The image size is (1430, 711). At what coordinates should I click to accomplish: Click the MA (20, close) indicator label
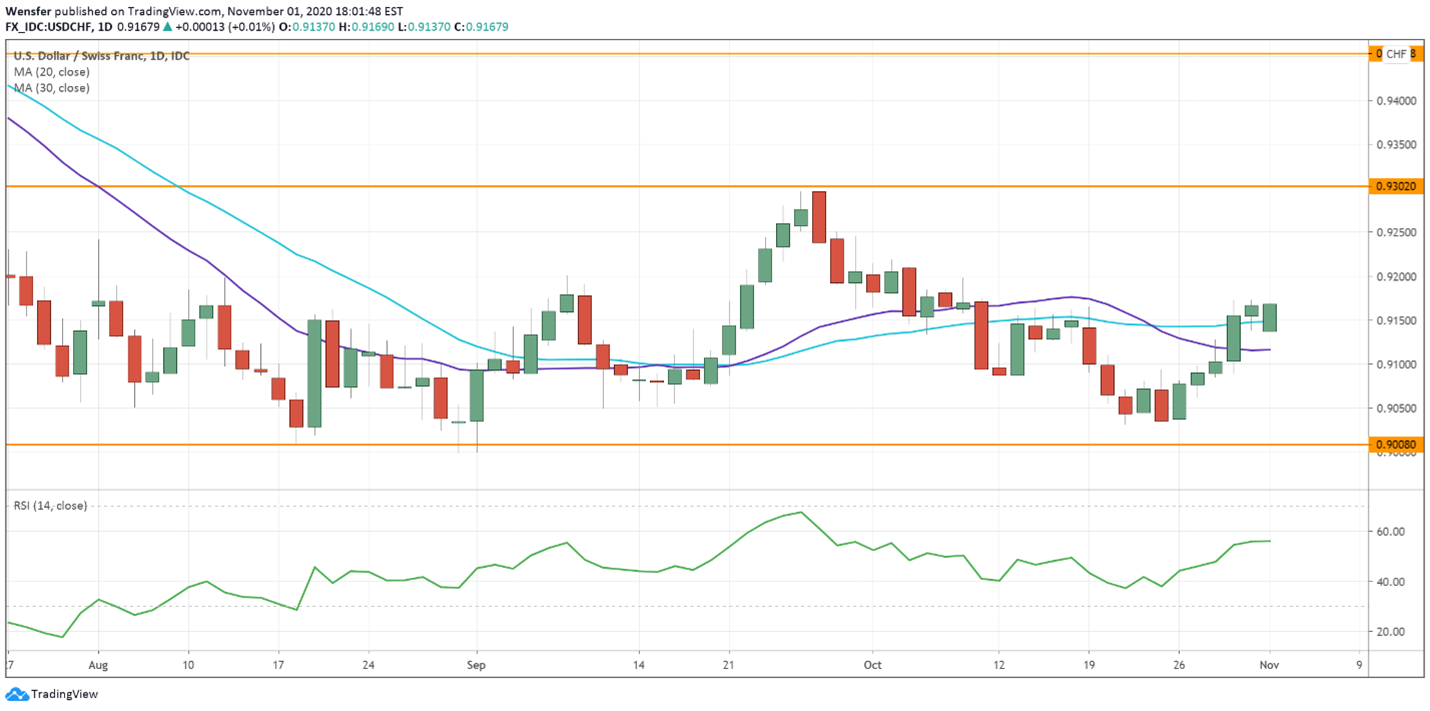coord(51,72)
